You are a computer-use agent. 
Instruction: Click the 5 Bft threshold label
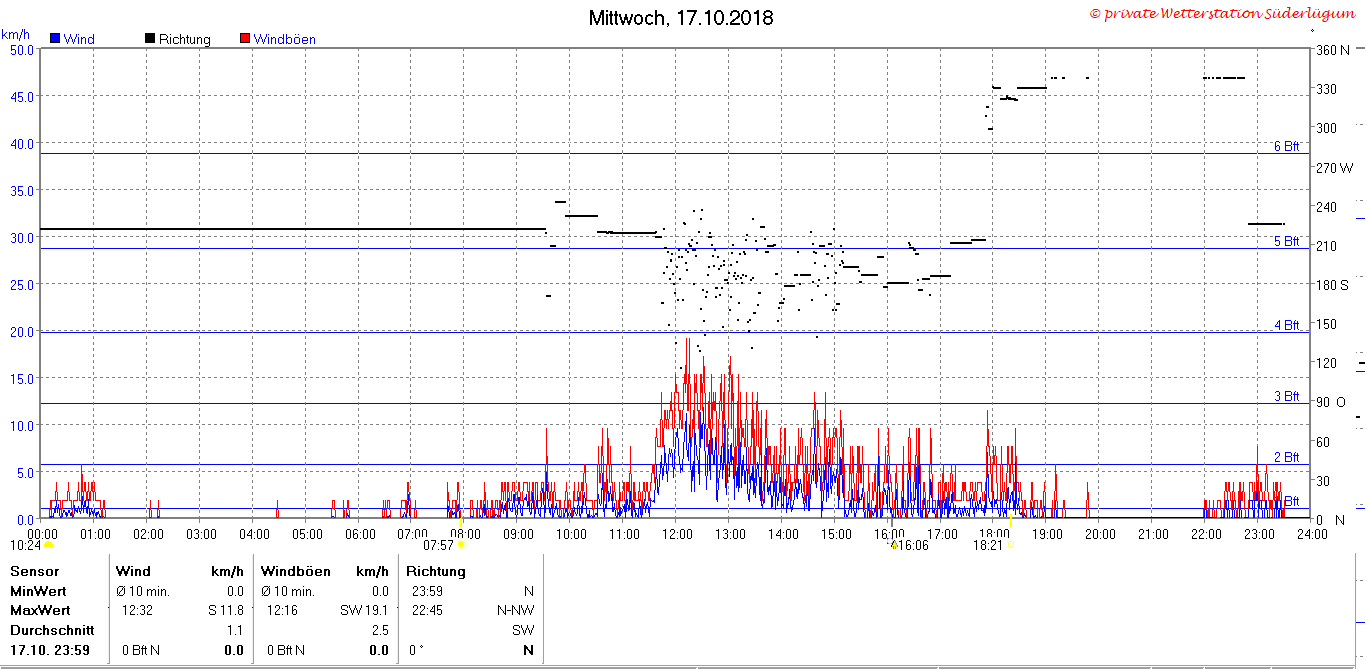click(1286, 241)
